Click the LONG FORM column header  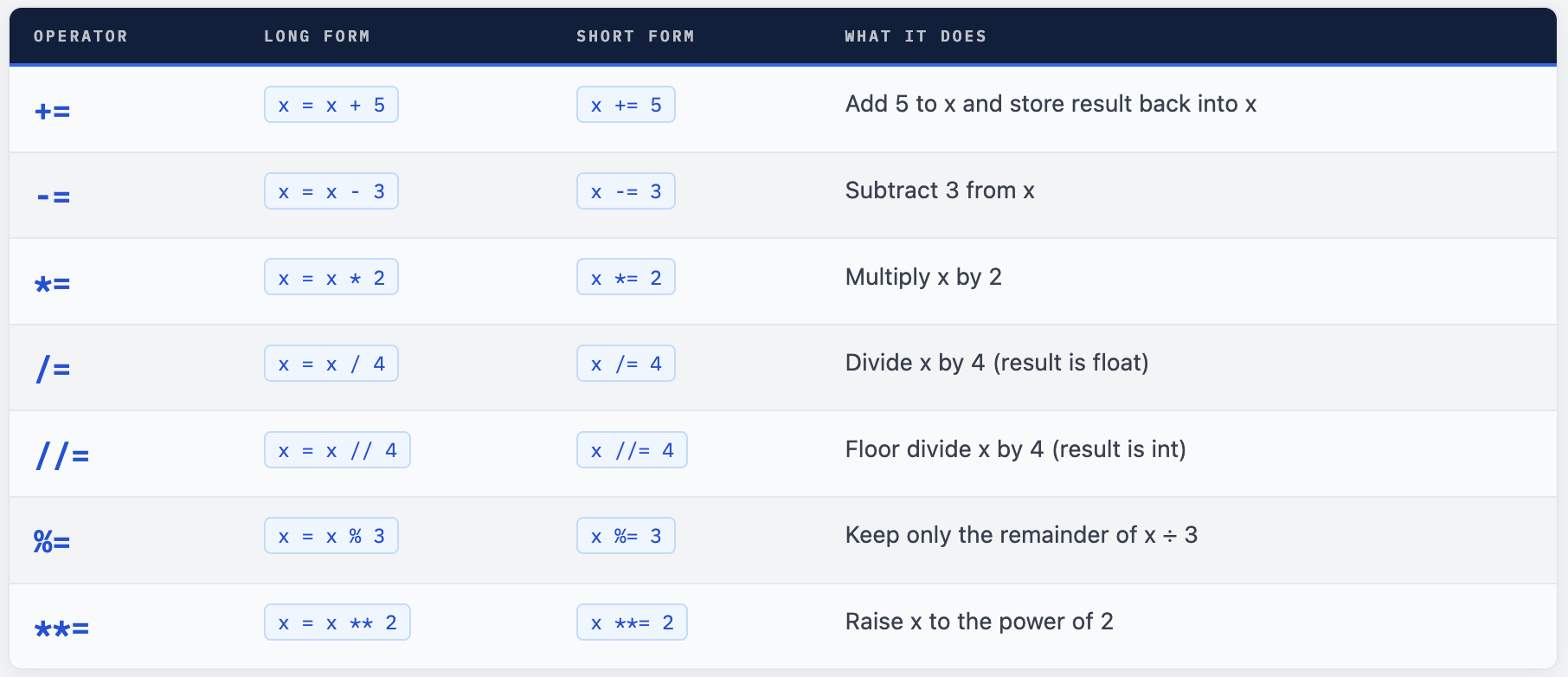317,36
